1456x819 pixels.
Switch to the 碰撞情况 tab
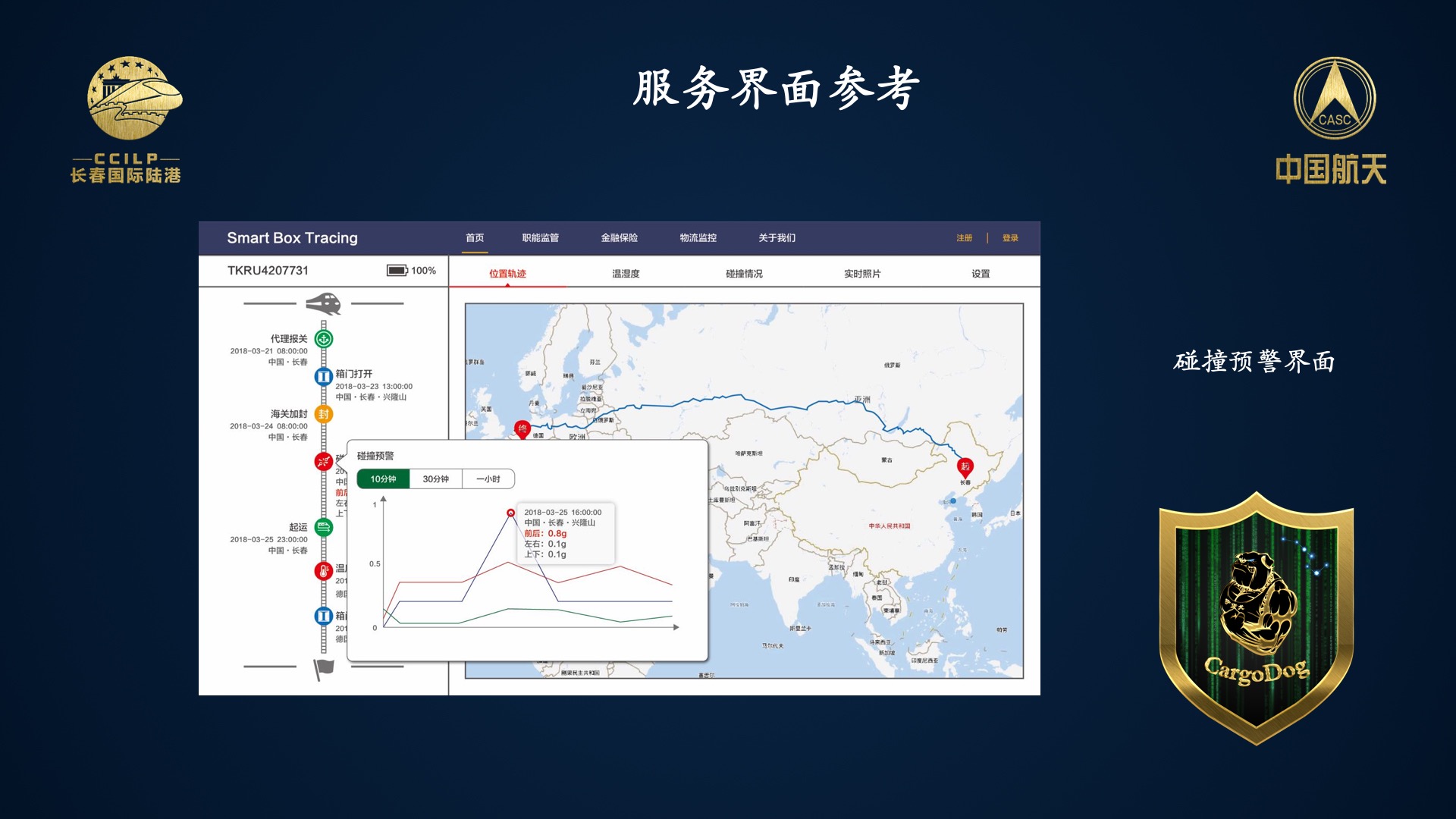[744, 274]
